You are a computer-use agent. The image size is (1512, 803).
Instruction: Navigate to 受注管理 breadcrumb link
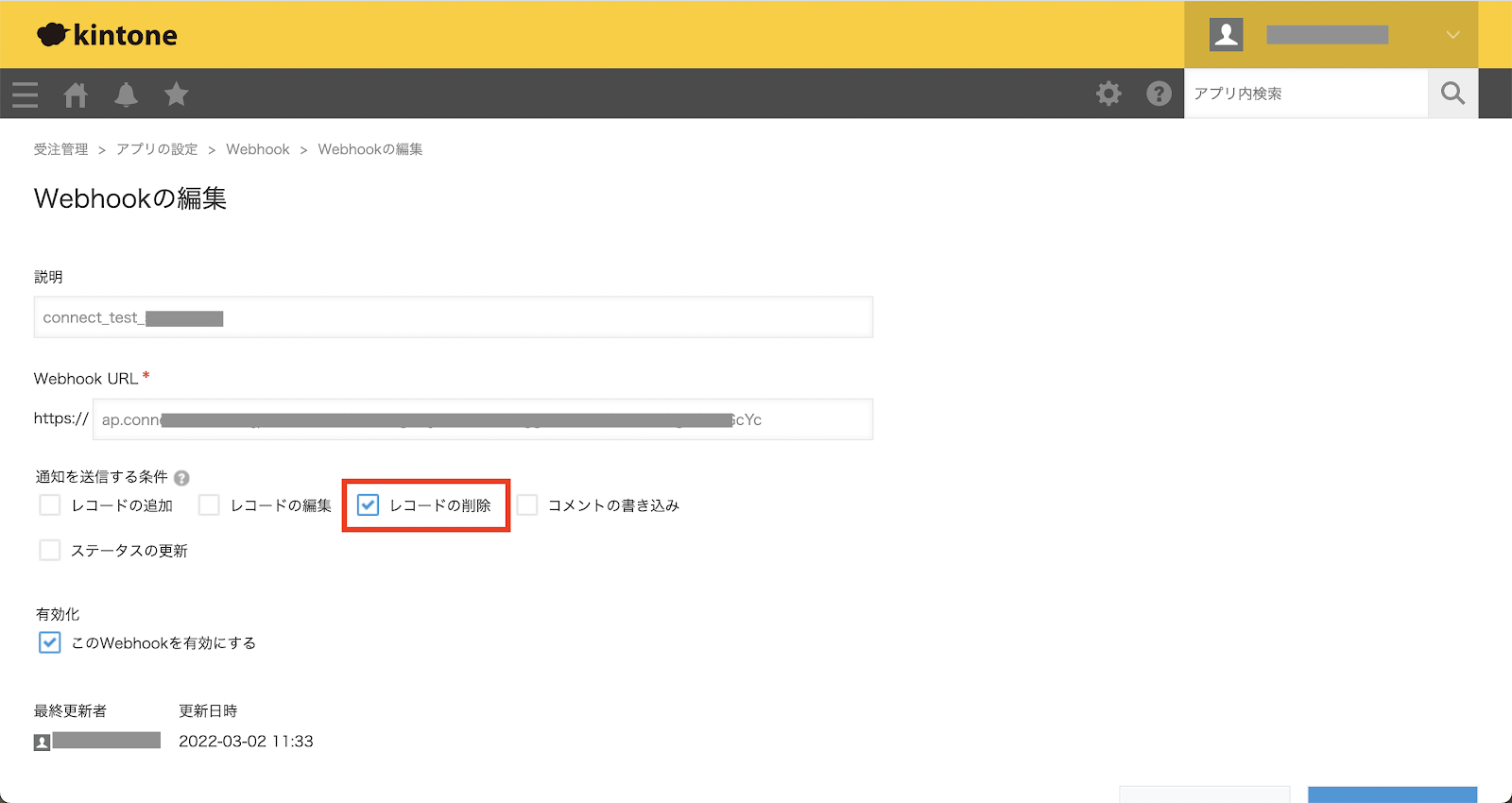(61, 149)
